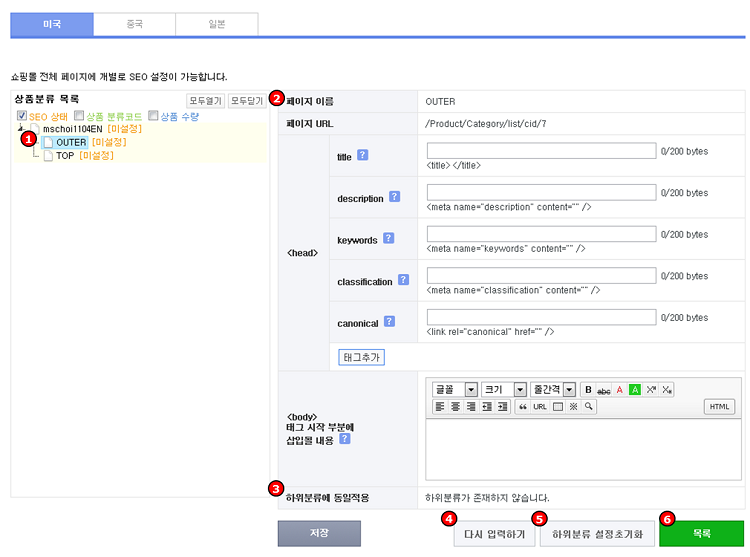750x557 pixels.
Task: Switch to the 일본 tab
Action: pos(216,24)
